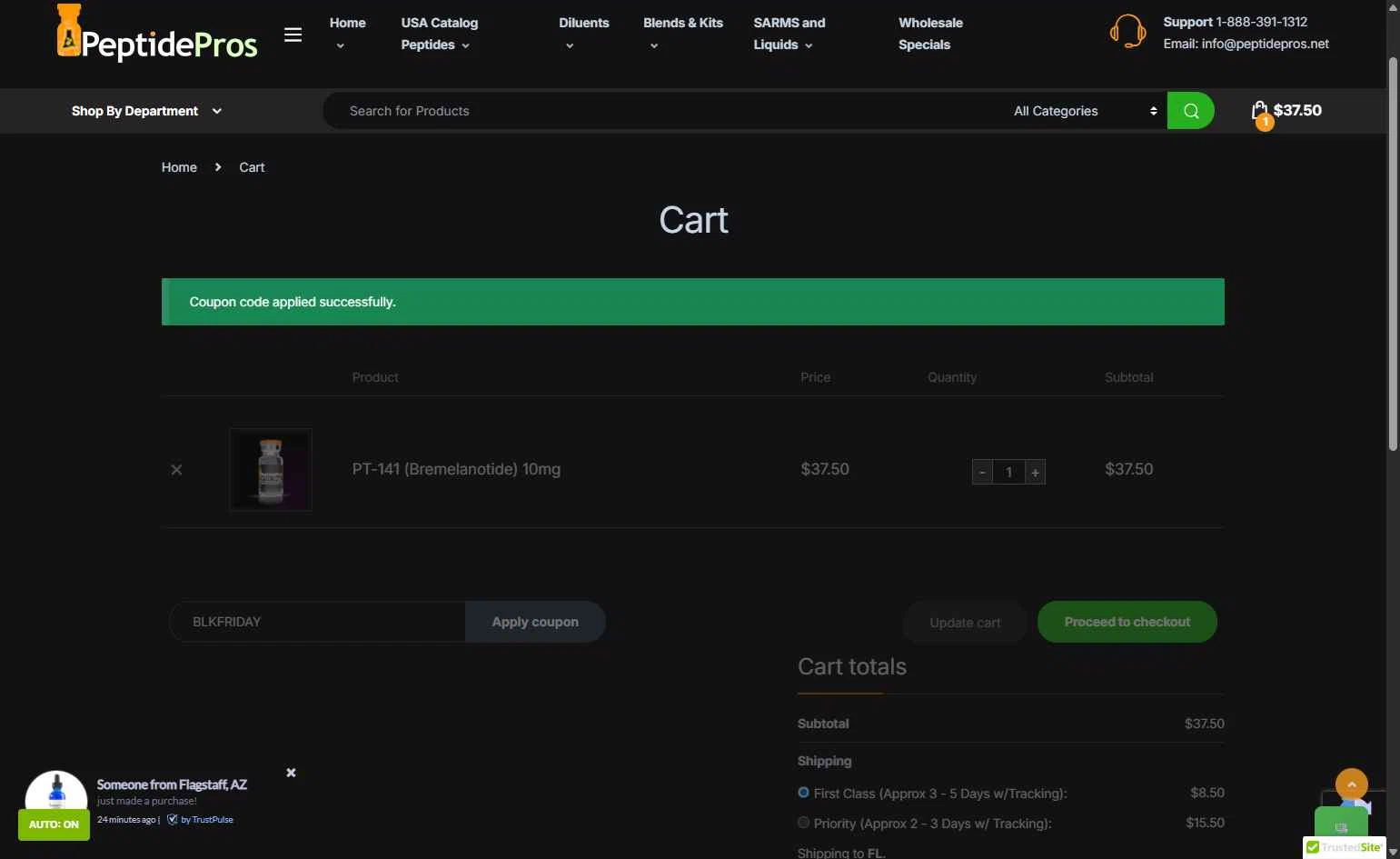Close the TrustPulse purchase notification

(291, 773)
